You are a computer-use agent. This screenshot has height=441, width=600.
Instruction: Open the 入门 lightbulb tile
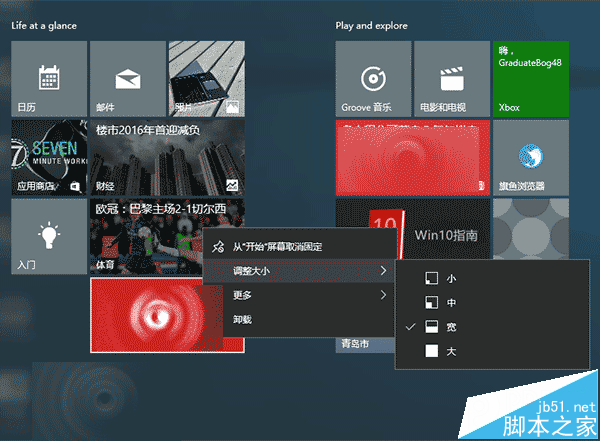pos(49,236)
